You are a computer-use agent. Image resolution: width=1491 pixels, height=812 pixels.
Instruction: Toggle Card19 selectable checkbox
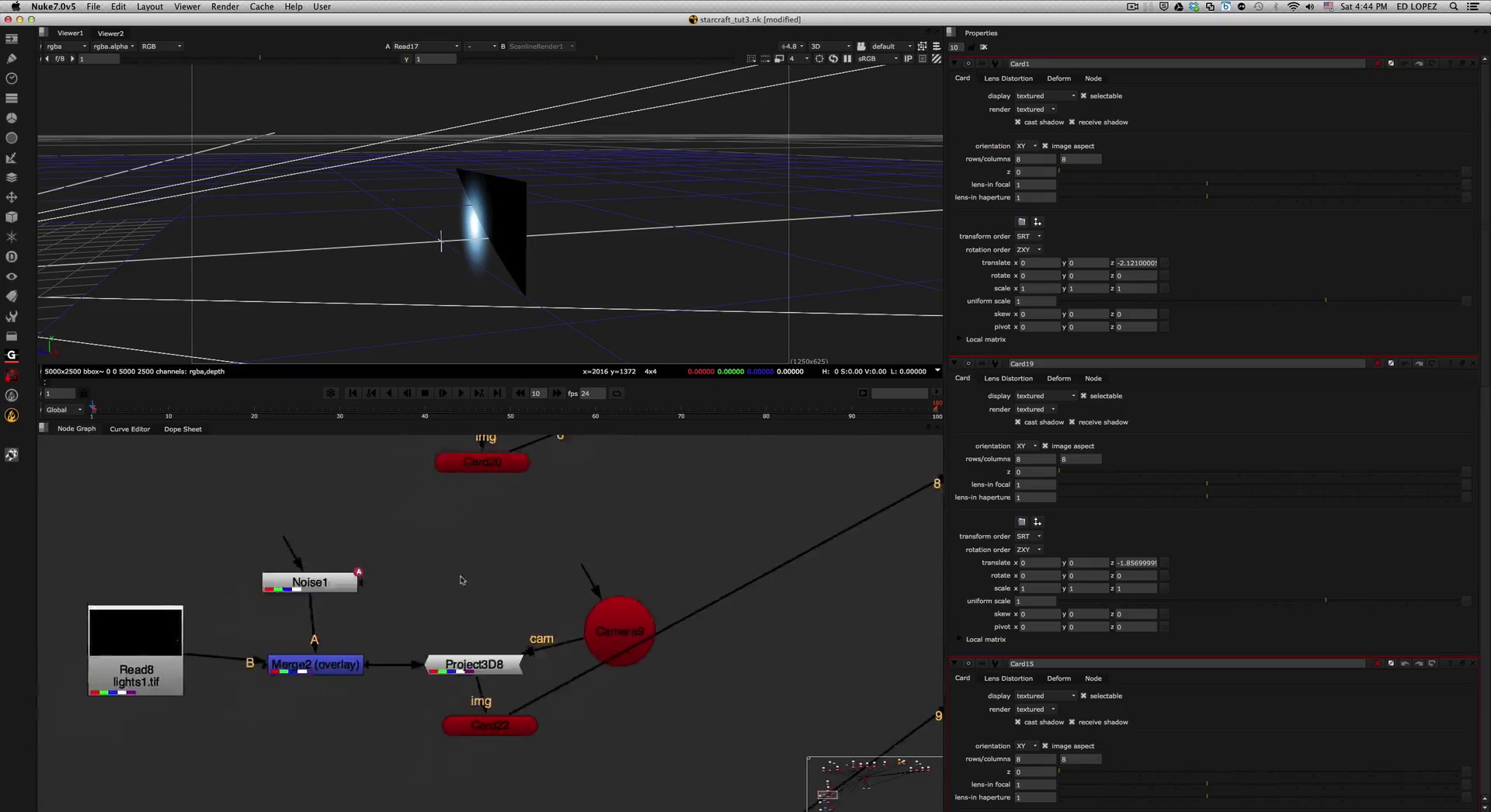pos(1083,395)
